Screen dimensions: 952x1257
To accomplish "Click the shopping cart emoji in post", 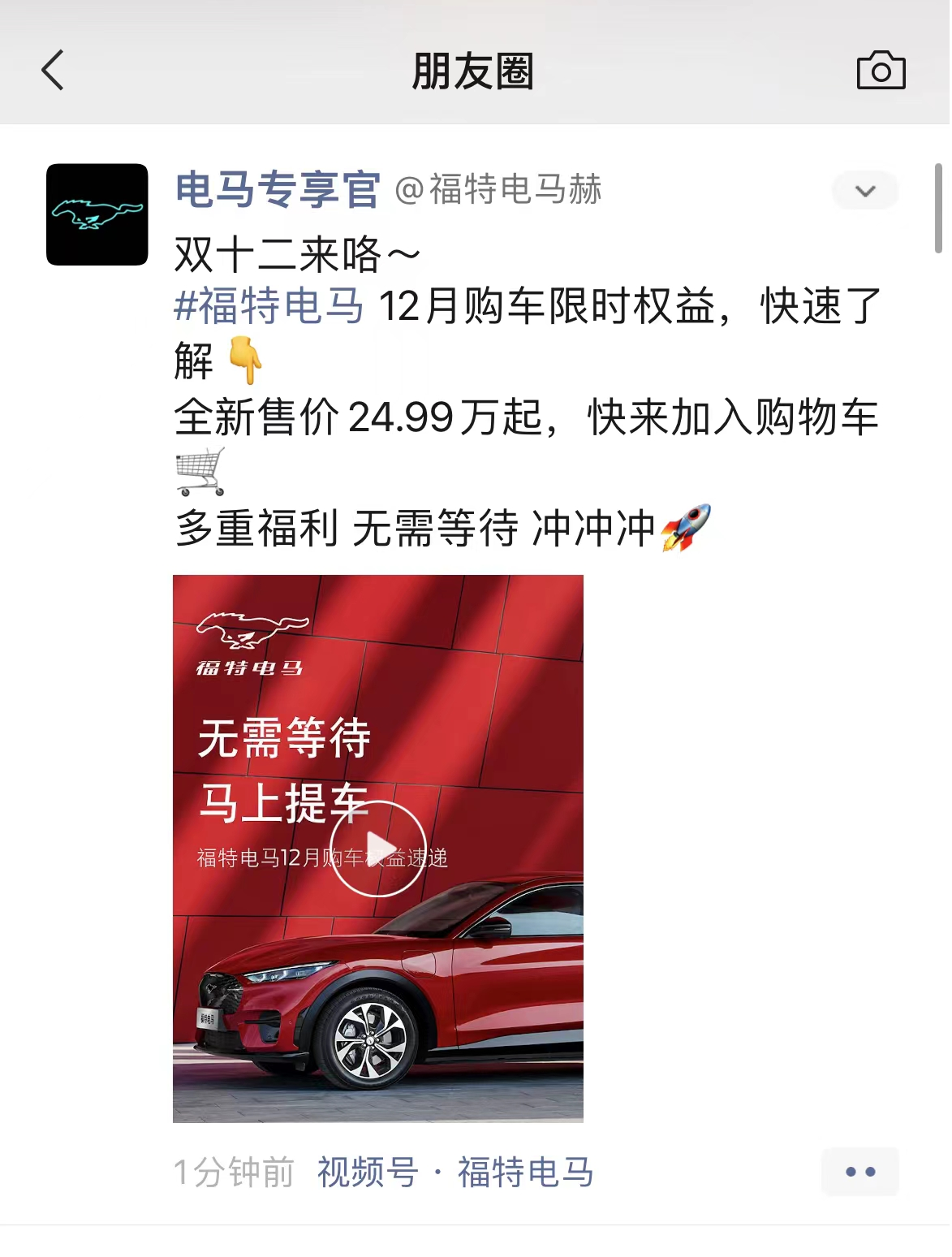I will pyautogui.click(x=200, y=472).
